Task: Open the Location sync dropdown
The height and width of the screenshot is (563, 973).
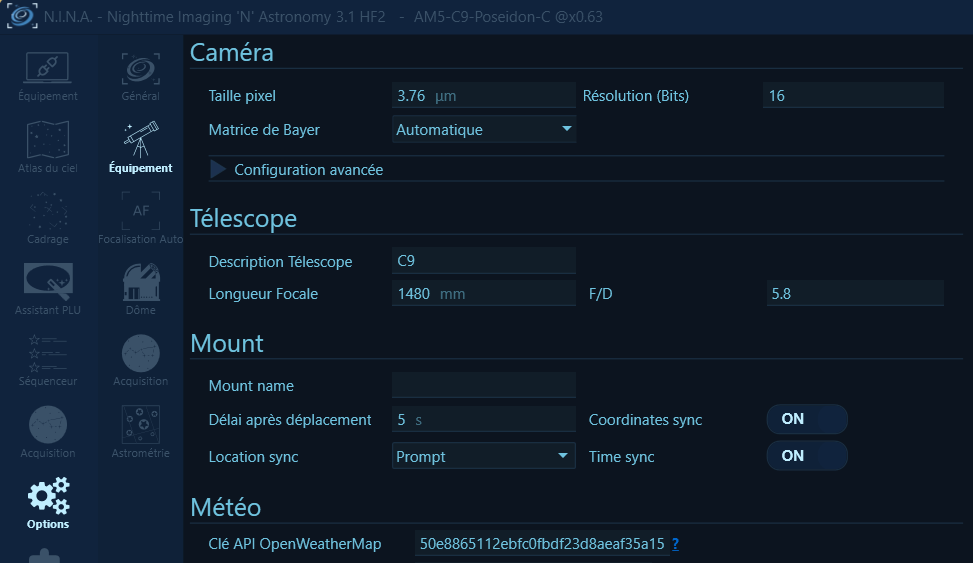Action: (484, 456)
